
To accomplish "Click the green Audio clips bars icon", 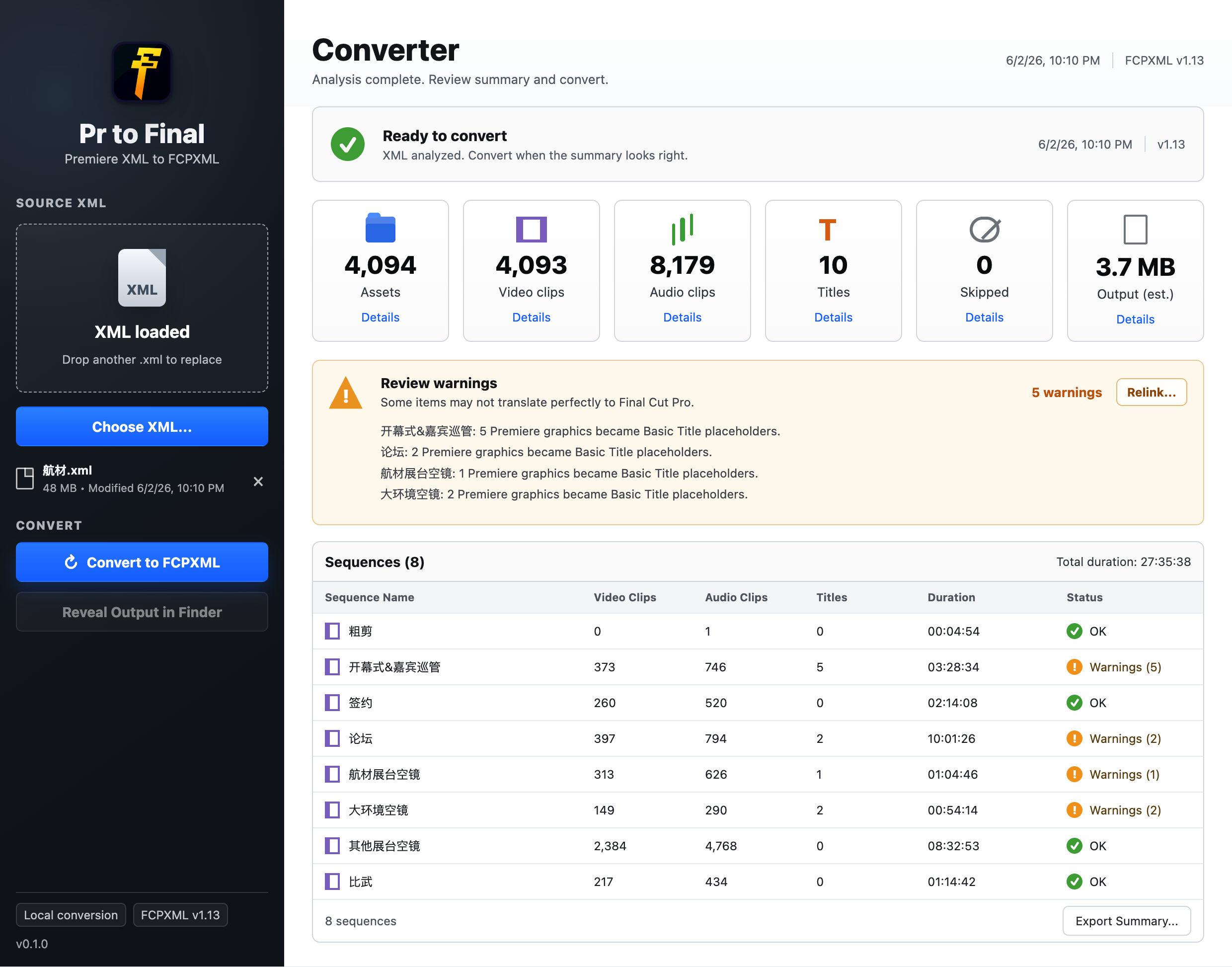I will click(x=683, y=229).
